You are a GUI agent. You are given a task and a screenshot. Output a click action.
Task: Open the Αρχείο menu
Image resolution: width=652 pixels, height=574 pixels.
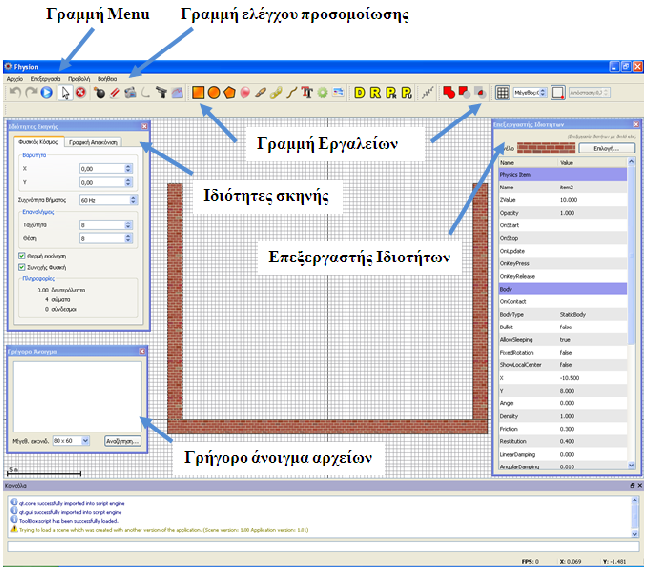[x=15, y=79]
